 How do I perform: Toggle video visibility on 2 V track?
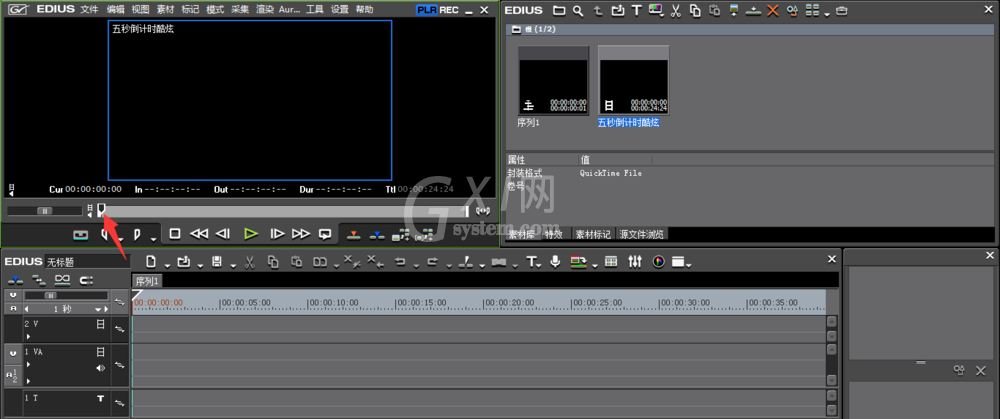tap(100, 324)
